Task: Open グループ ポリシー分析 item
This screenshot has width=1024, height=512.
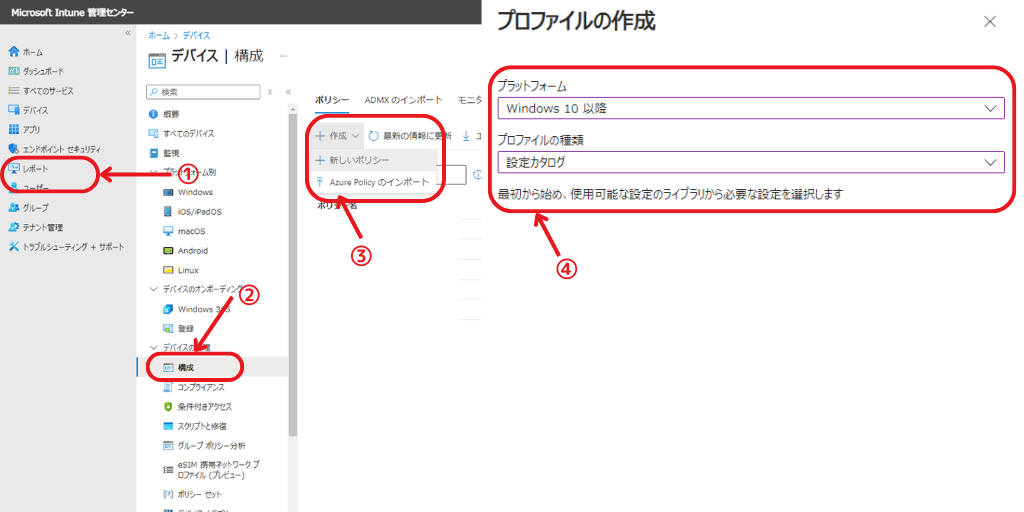Action: (x=204, y=445)
